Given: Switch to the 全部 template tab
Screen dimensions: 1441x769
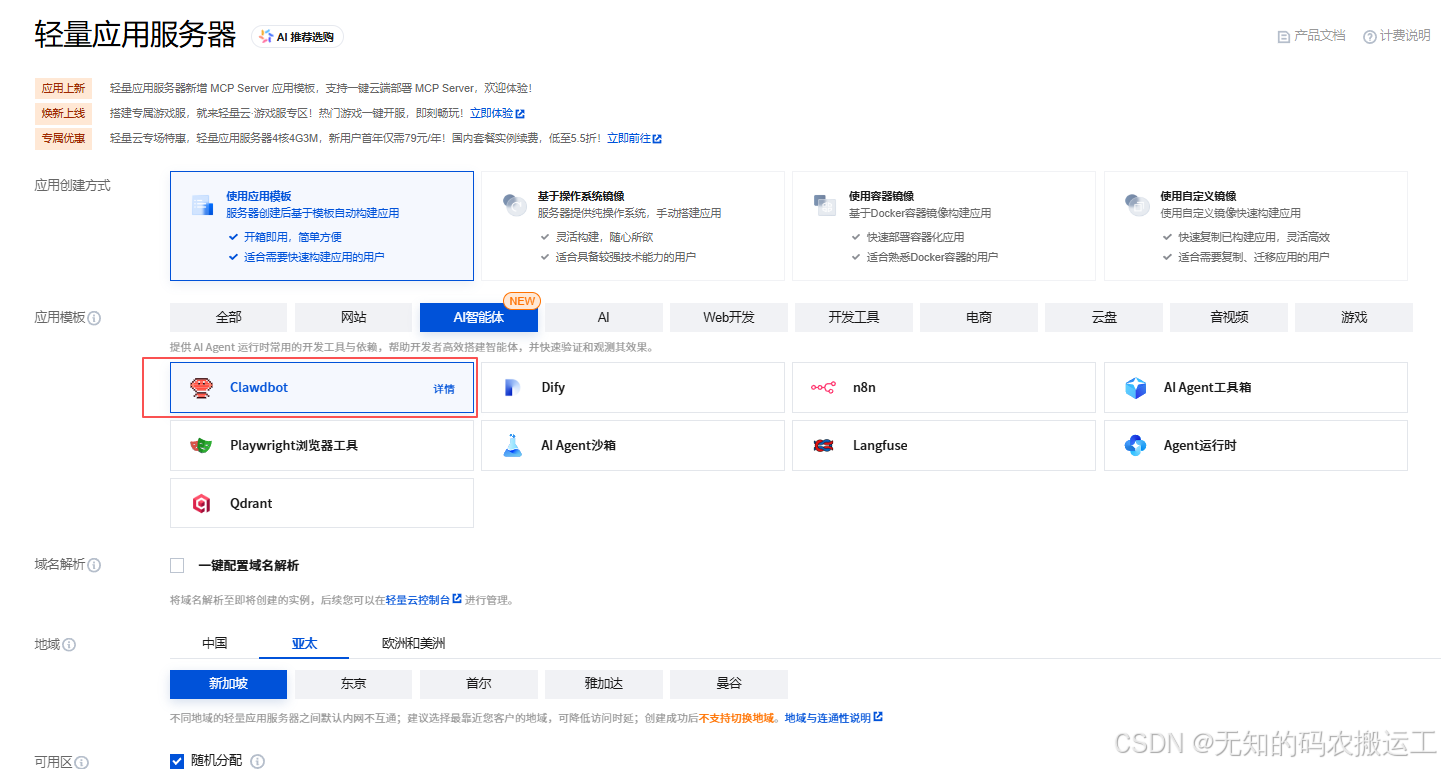Looking at the screenshot, I should [x=228, y=317].
